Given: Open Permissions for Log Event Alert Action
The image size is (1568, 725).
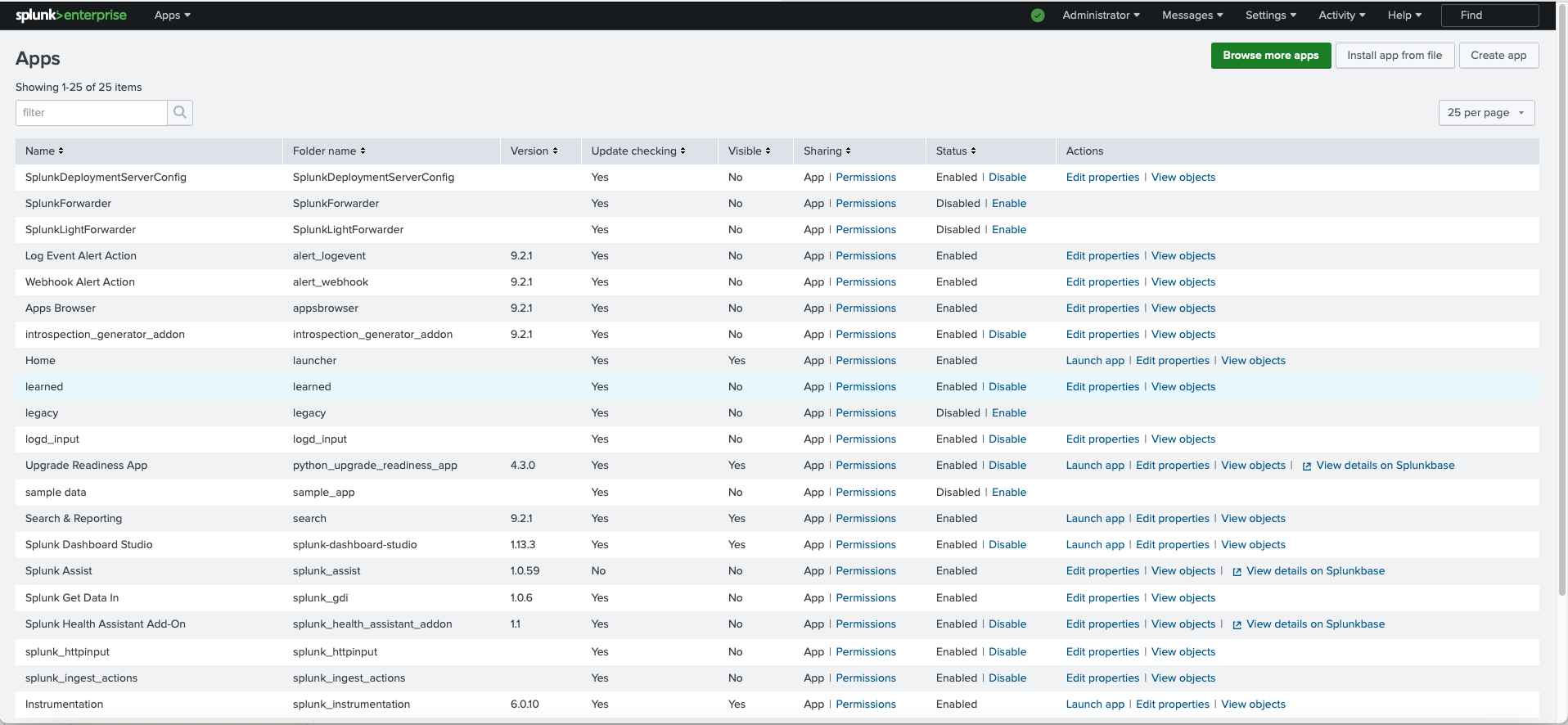Looking at the screenshot, I should pos(866,256).
